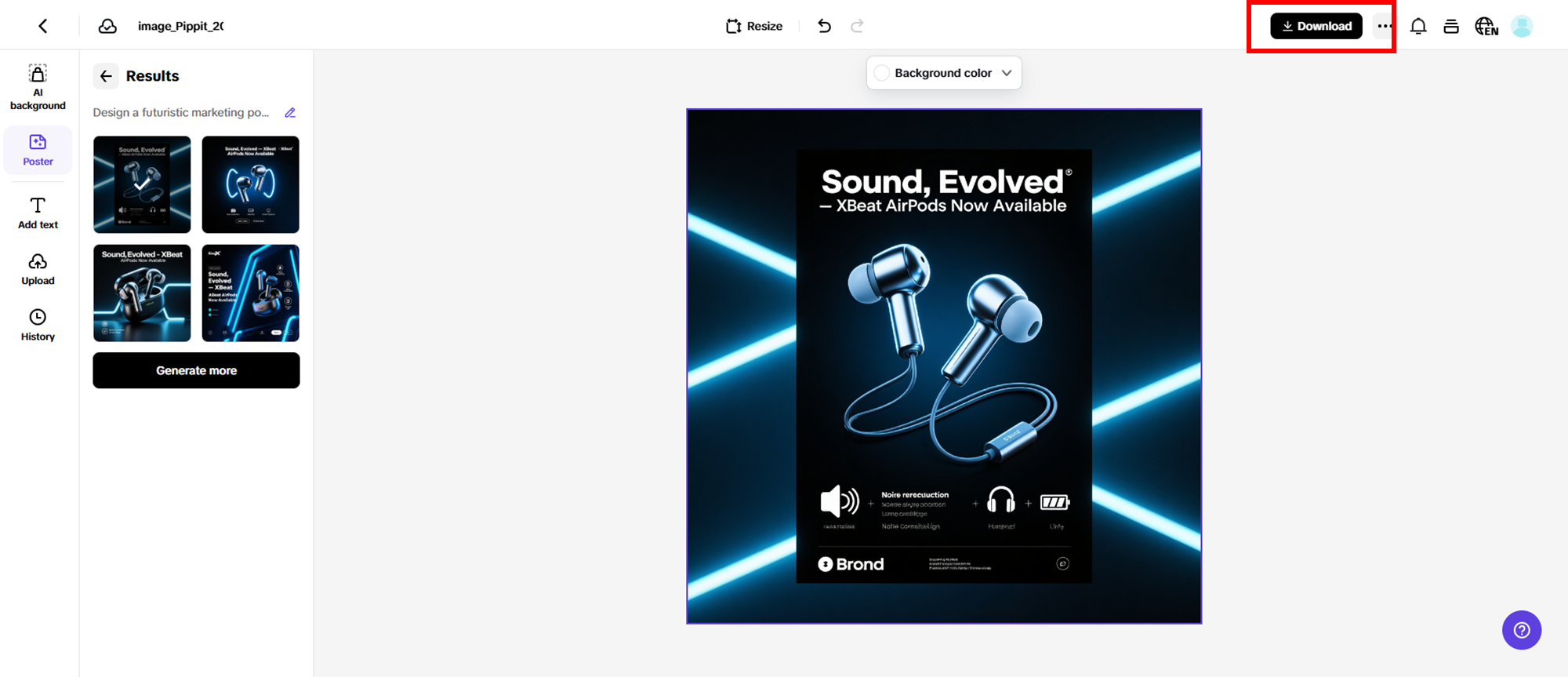Image resolution: width=1568 pixels, height=677 pixels.
Task: Click the Background color swatch circle
Action: [x=882, y=73]
